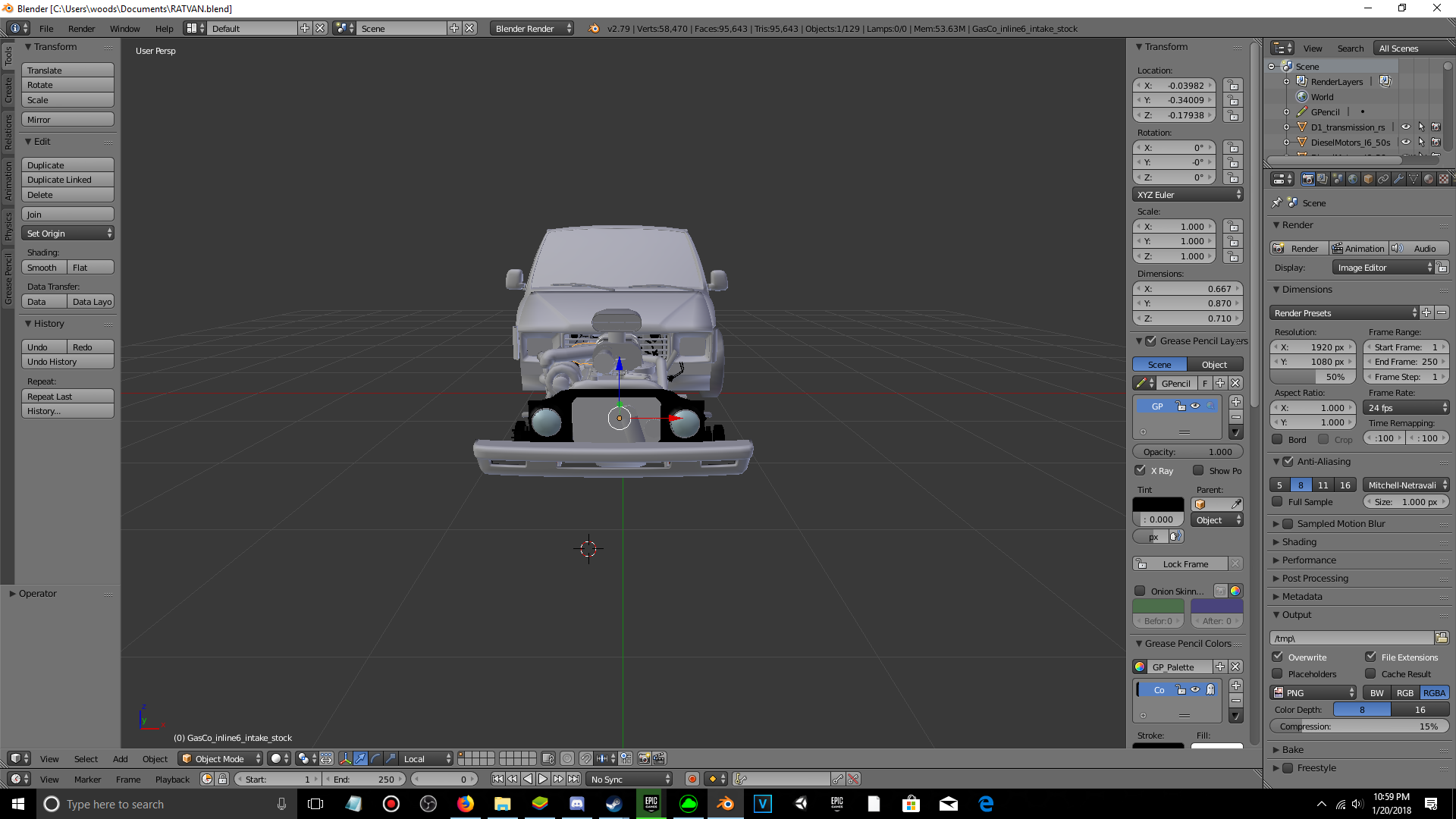Click the proportional editing circle icon
1456x819 pixels.
pyautogui.click(x=567, y=758)
